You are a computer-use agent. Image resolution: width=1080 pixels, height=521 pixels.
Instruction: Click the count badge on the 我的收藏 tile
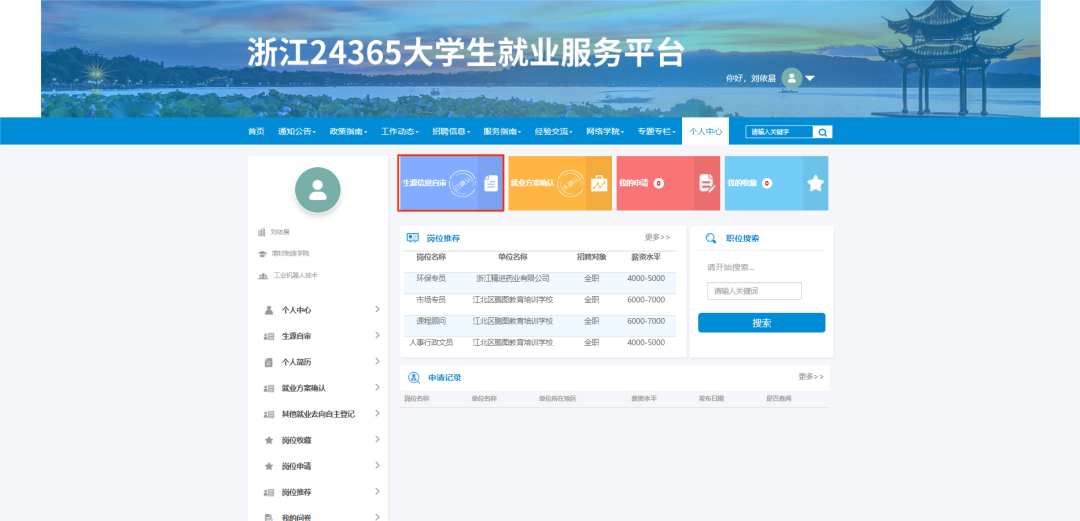point(767,183)
